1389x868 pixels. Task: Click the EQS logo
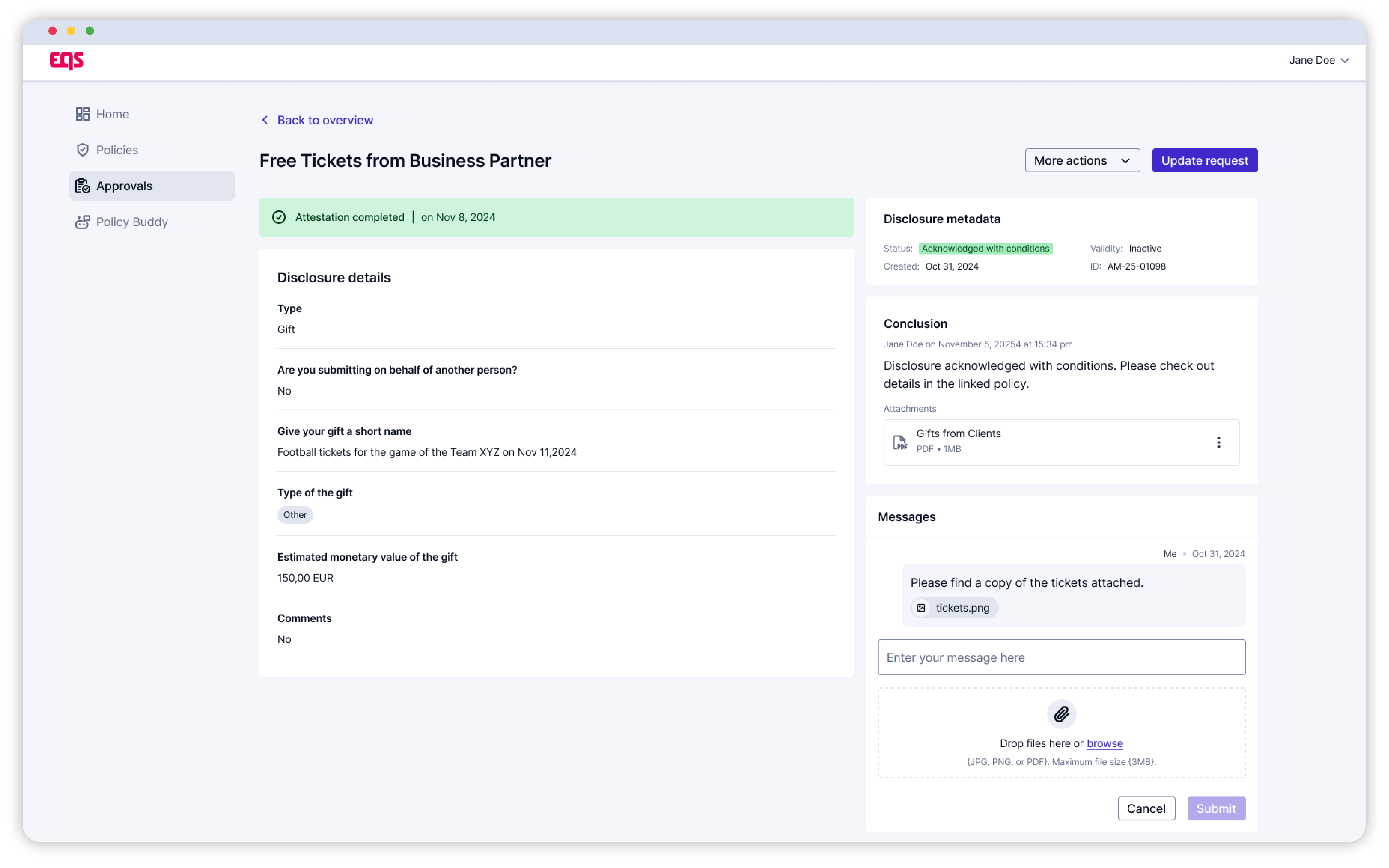tap(66, 60)
